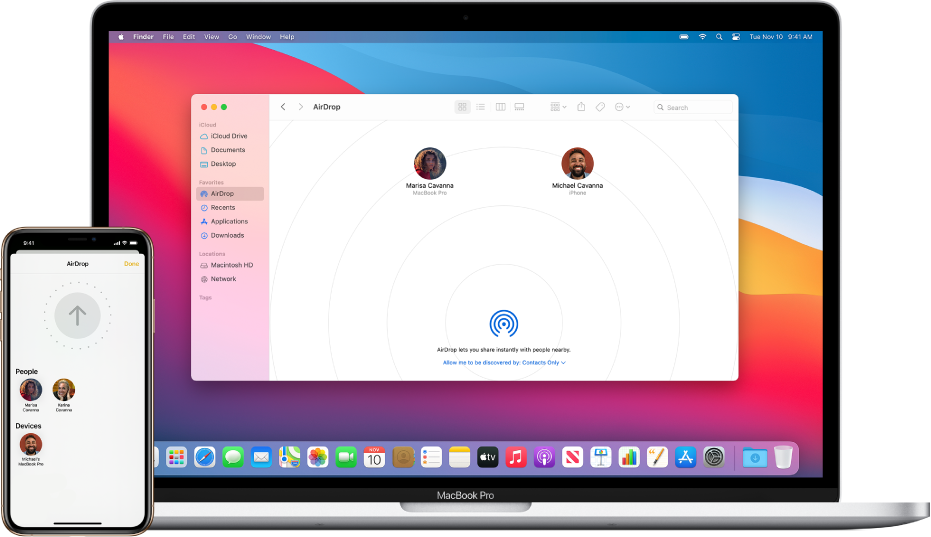
Task: Open Reminders from the Dock
Action: [431, 457]
